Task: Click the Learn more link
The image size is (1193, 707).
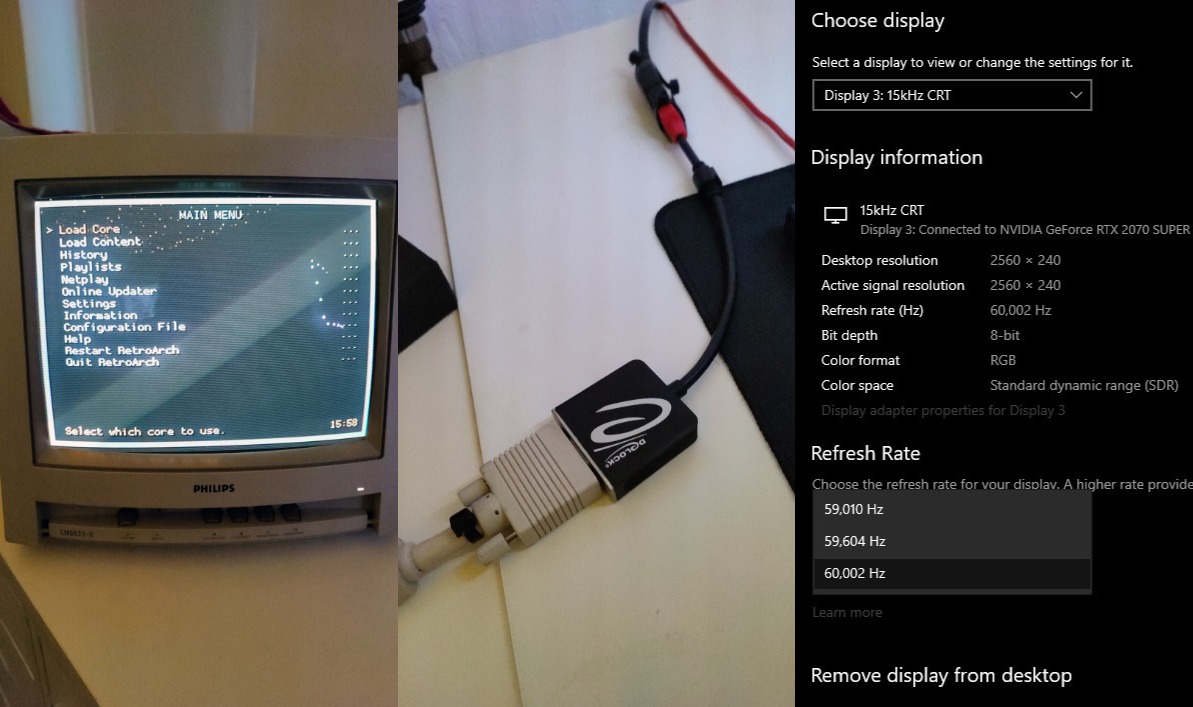Action: point(847,612)
